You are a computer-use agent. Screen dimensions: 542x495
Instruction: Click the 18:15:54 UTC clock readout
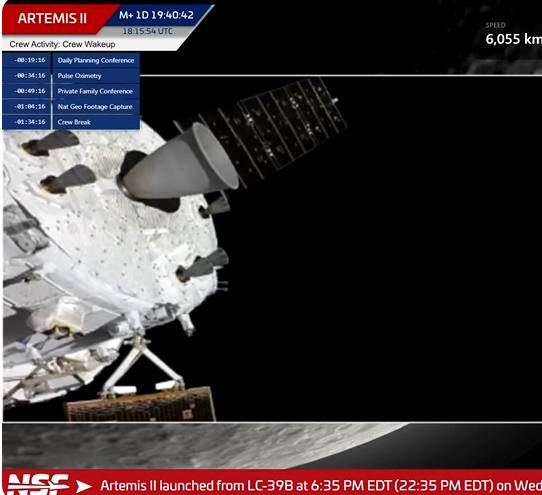tap(148, 31)
